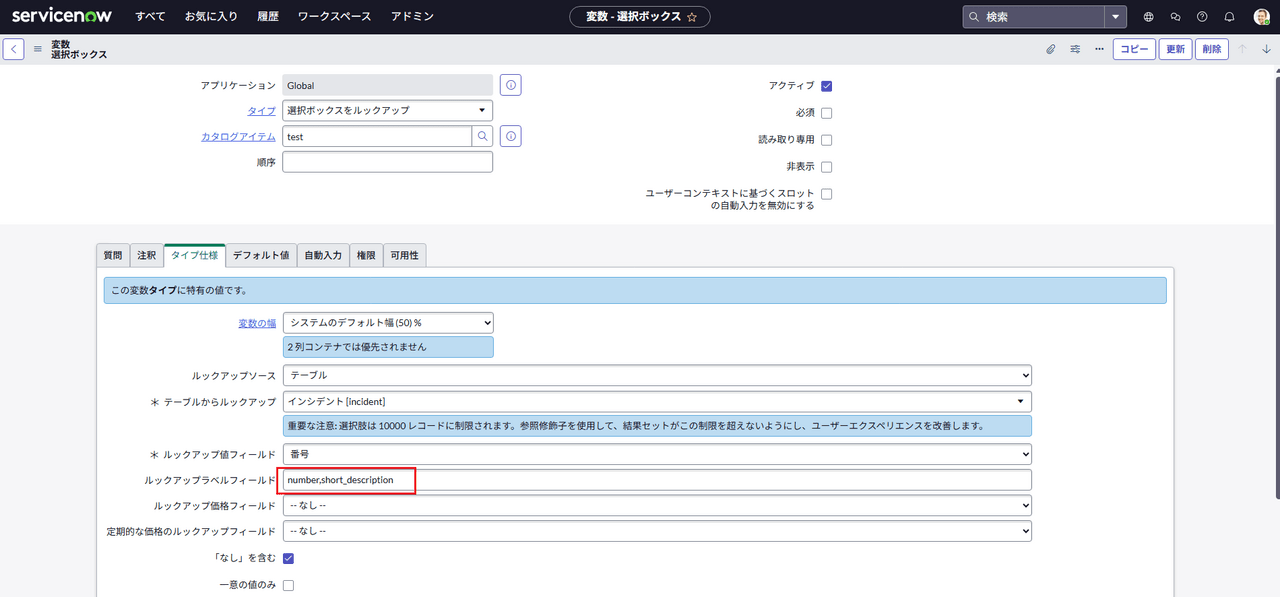
Task: Click the catalog item search magnifier icon
Action: pyautogui.click(x=482, y=136)
